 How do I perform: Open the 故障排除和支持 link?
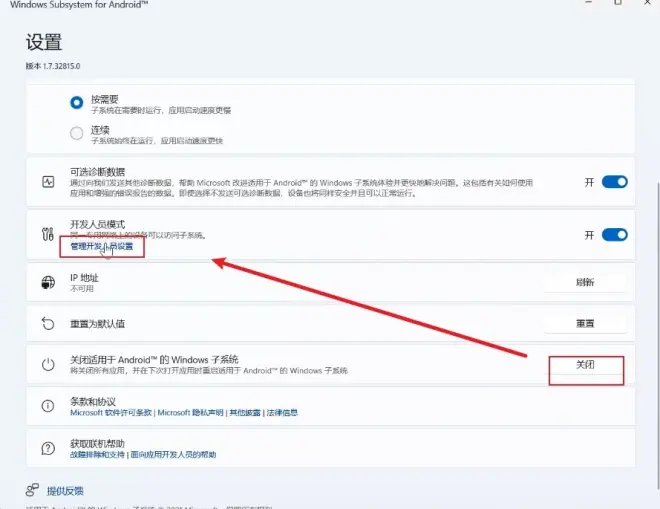coord(97,455)
